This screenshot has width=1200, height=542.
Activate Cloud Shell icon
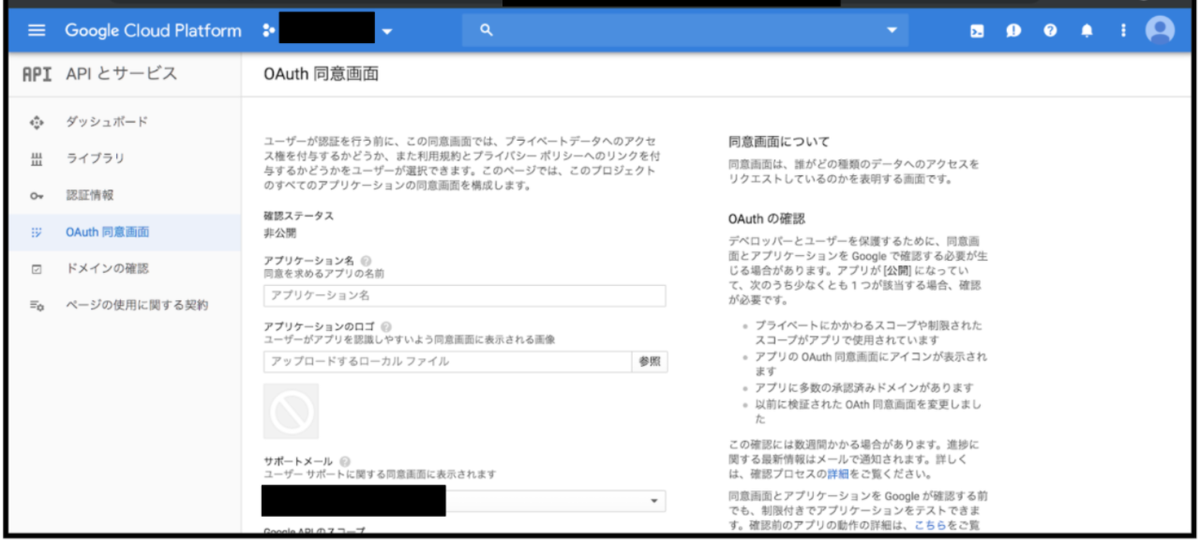pyautogui.click(x=977, y=31)
